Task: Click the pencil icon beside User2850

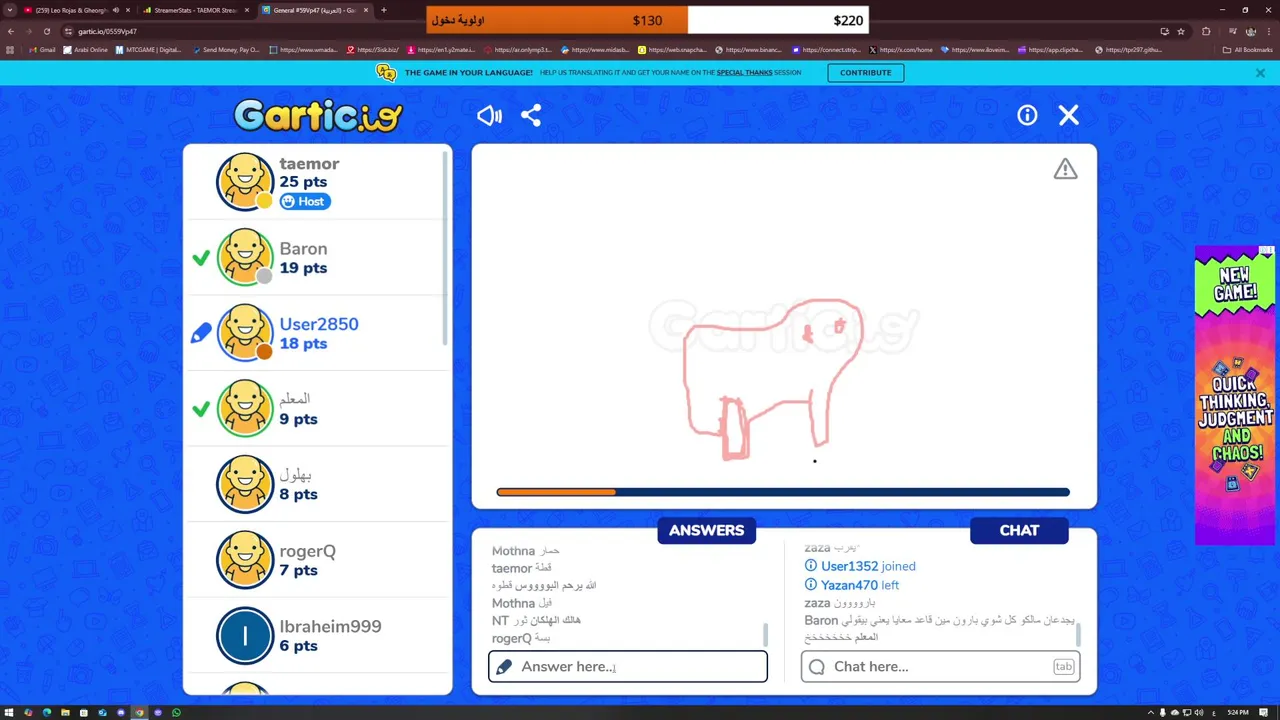Action: 201,333
